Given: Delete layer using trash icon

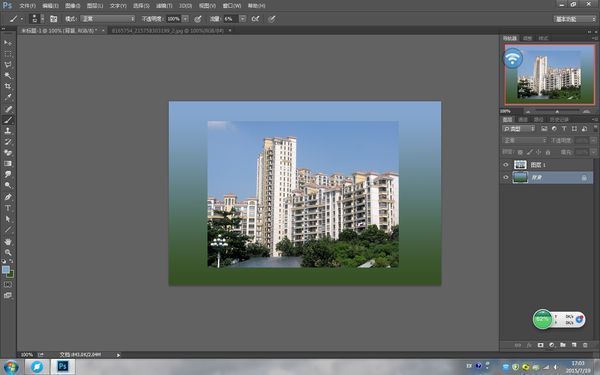Looking at the screenshot, I should pos(585,345).
